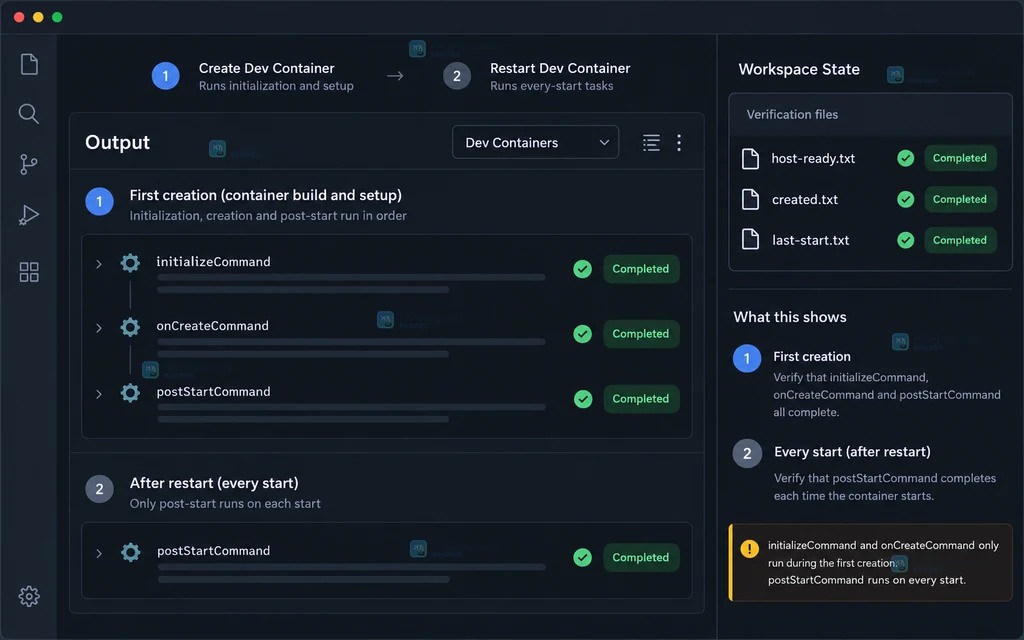Click the green check icon beside host-ready.txt
Viewport: 1024px width, 640px height.
(905, 158)
